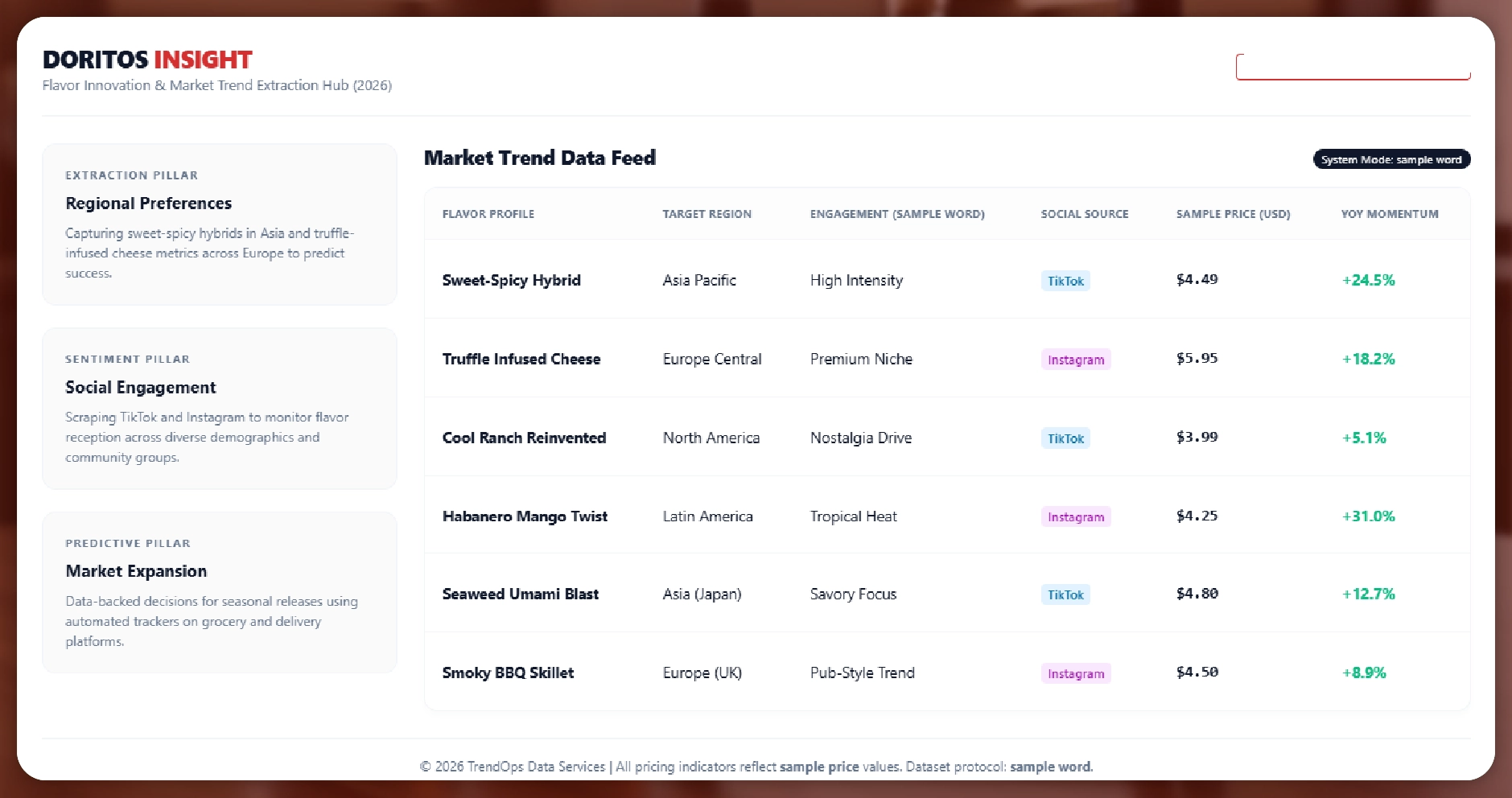Click Instagram tag in Truffle Infused Cheese row
The image size is (1512, 798).
click(1075, 360)
